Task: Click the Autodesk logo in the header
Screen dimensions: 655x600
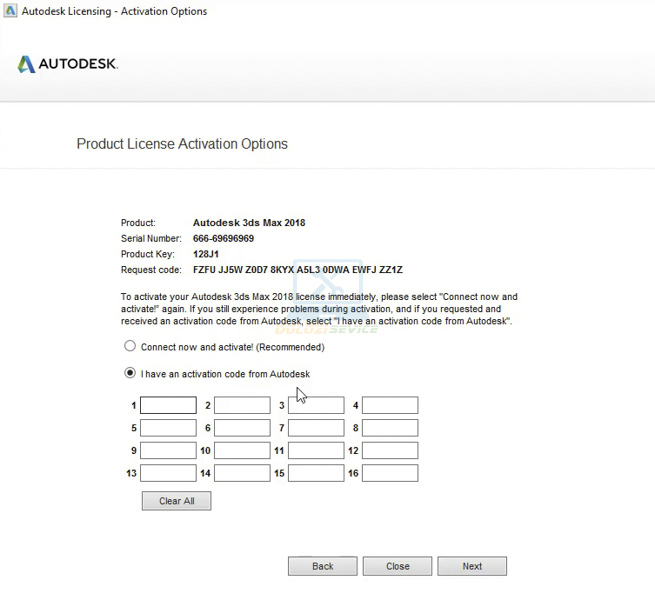Action: (x=67, y=64)
